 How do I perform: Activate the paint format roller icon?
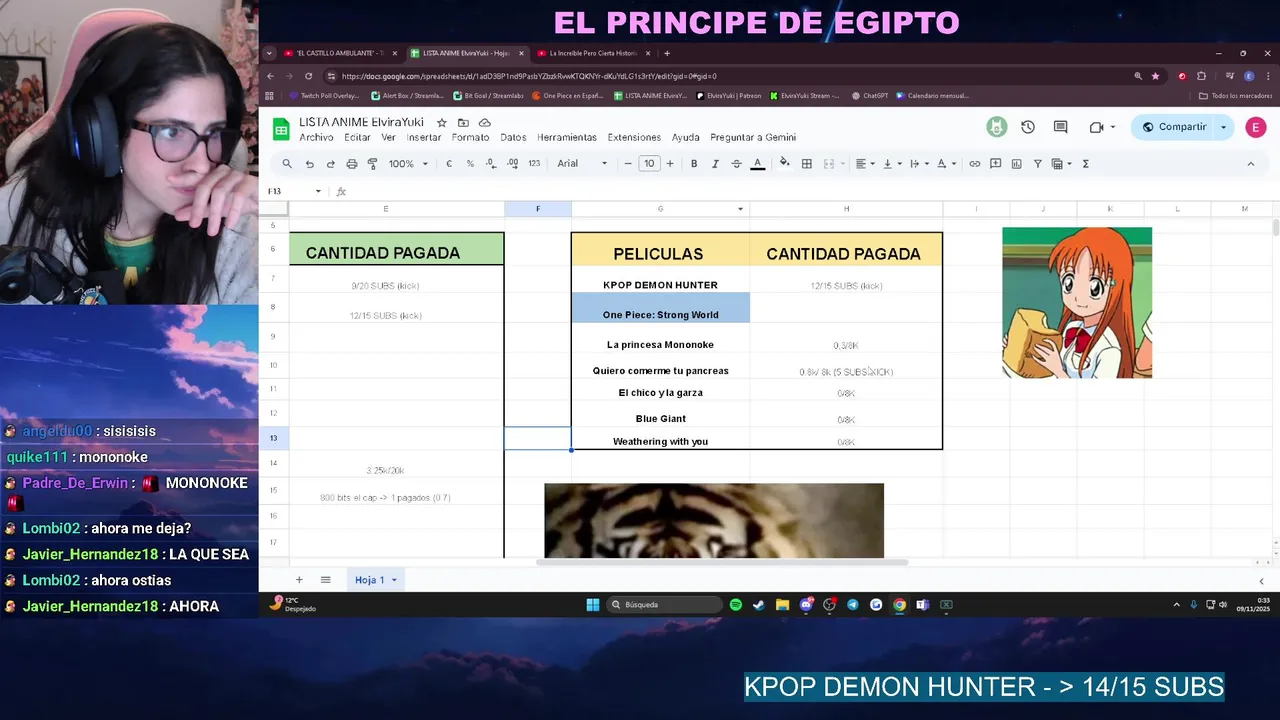pos(372,164)
